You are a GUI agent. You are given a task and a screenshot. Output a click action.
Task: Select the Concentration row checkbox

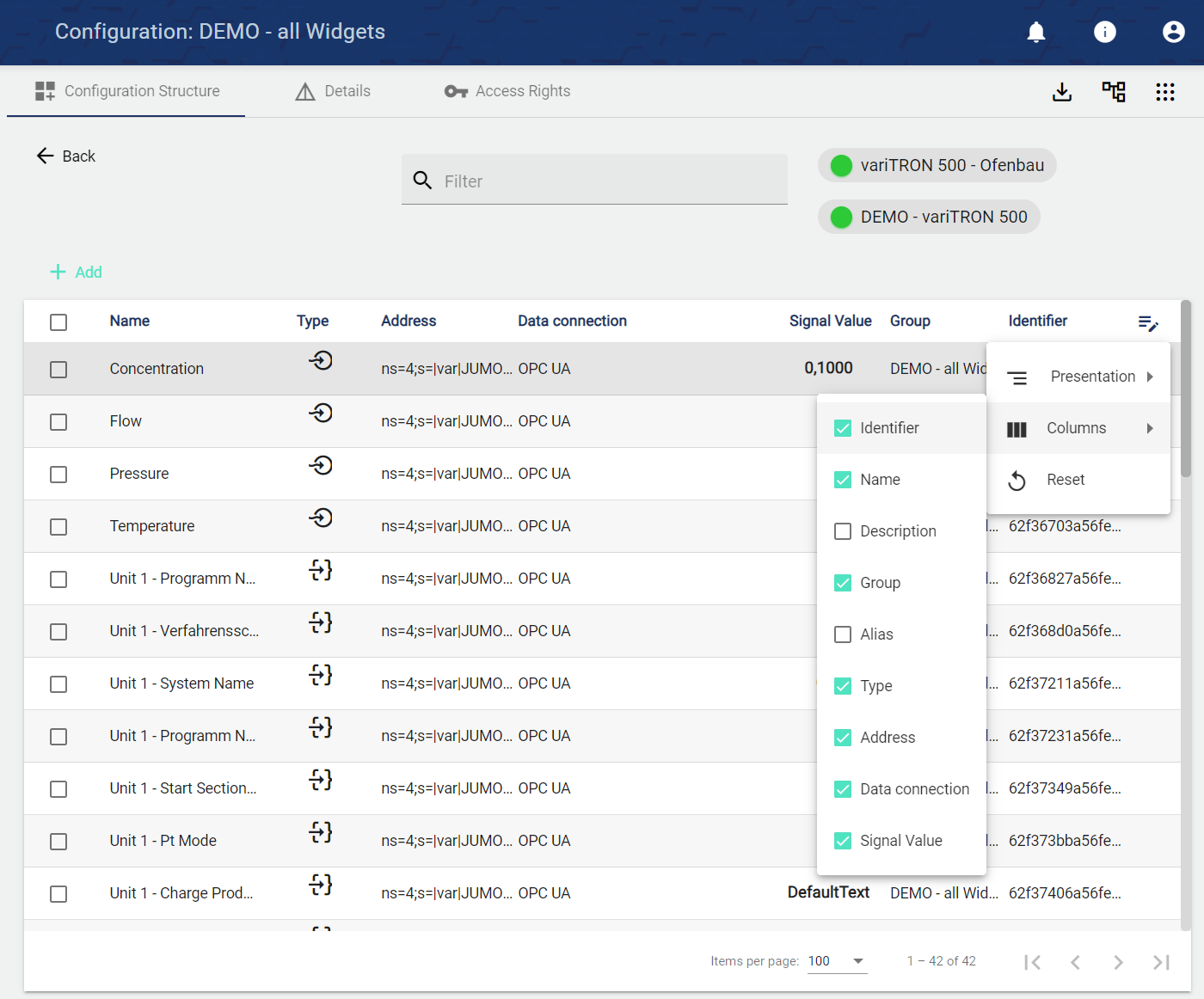58,370
